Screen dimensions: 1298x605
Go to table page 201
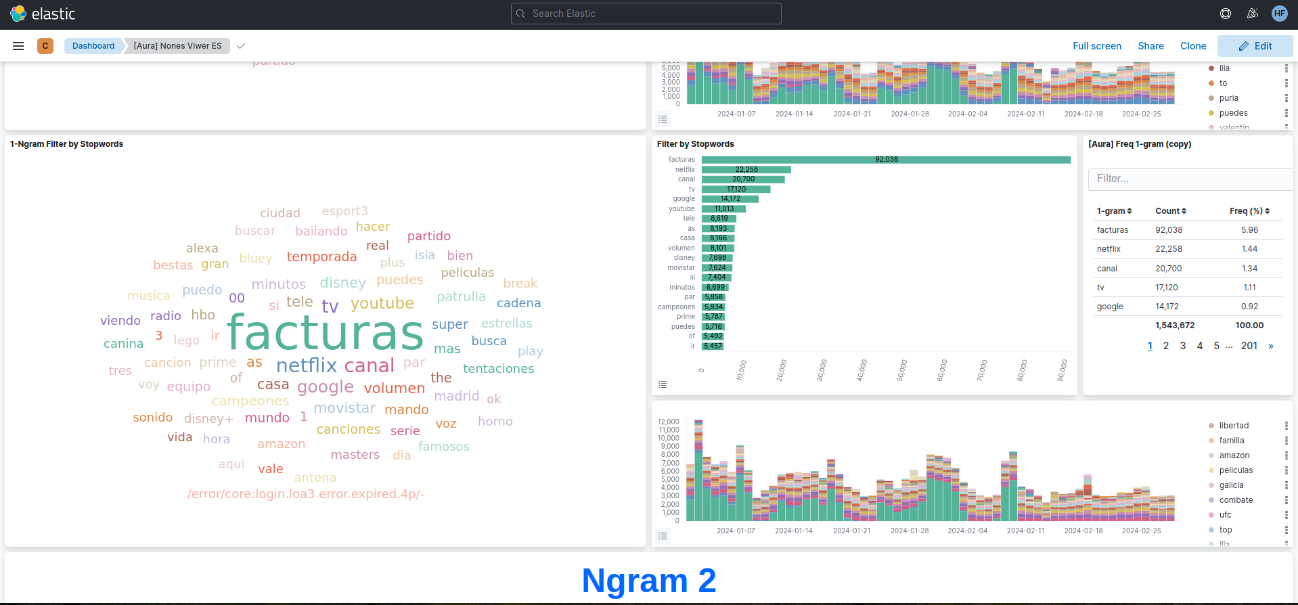pyautogui.click(x=1249, y=346)
